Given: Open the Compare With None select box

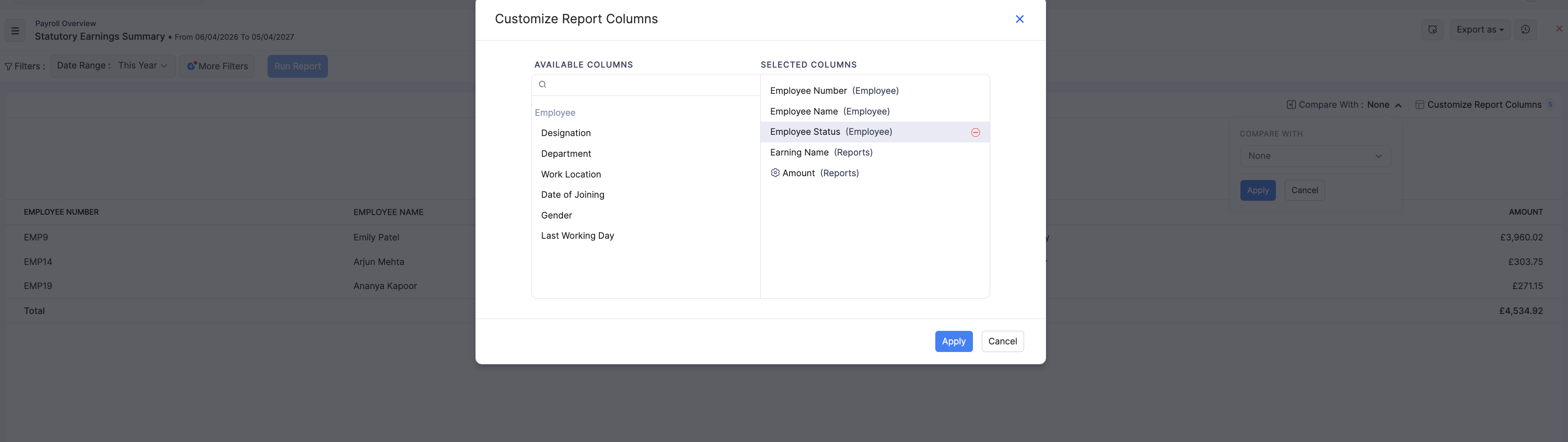Looking at the screenshot, I should 1315,156.
